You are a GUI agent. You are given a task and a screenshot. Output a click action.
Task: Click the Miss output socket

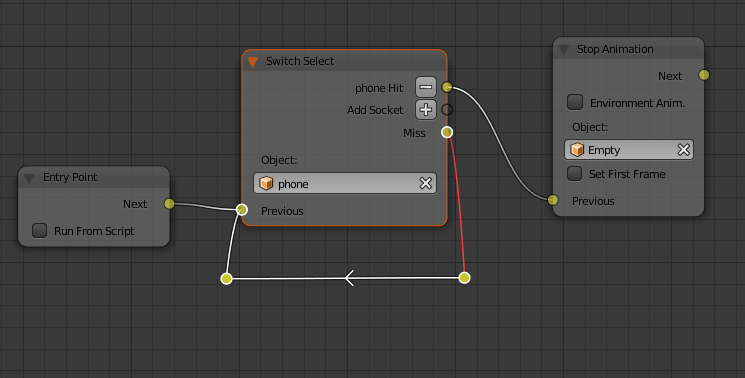pos(447,132)
